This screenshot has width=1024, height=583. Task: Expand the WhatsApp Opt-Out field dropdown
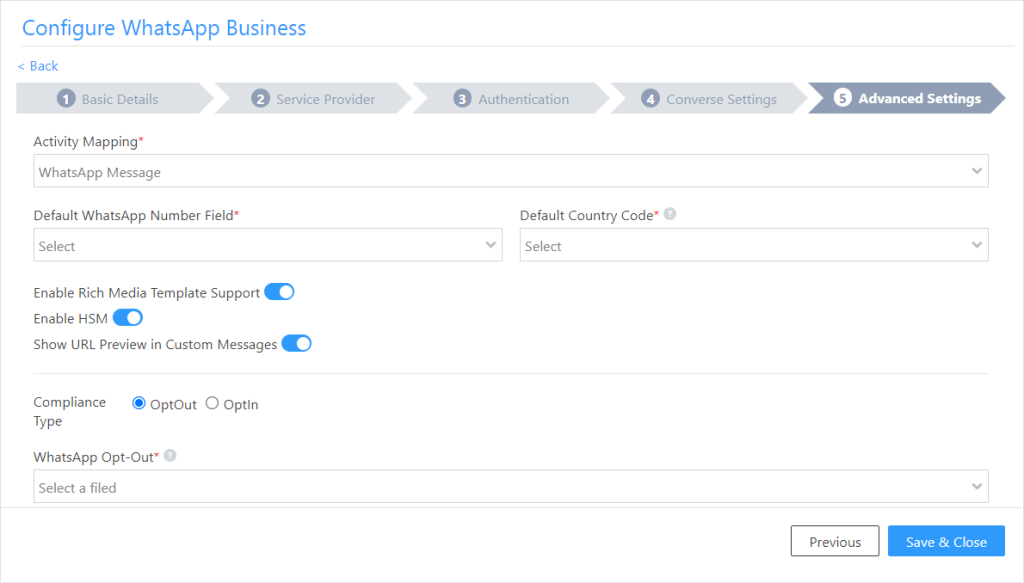511,487
